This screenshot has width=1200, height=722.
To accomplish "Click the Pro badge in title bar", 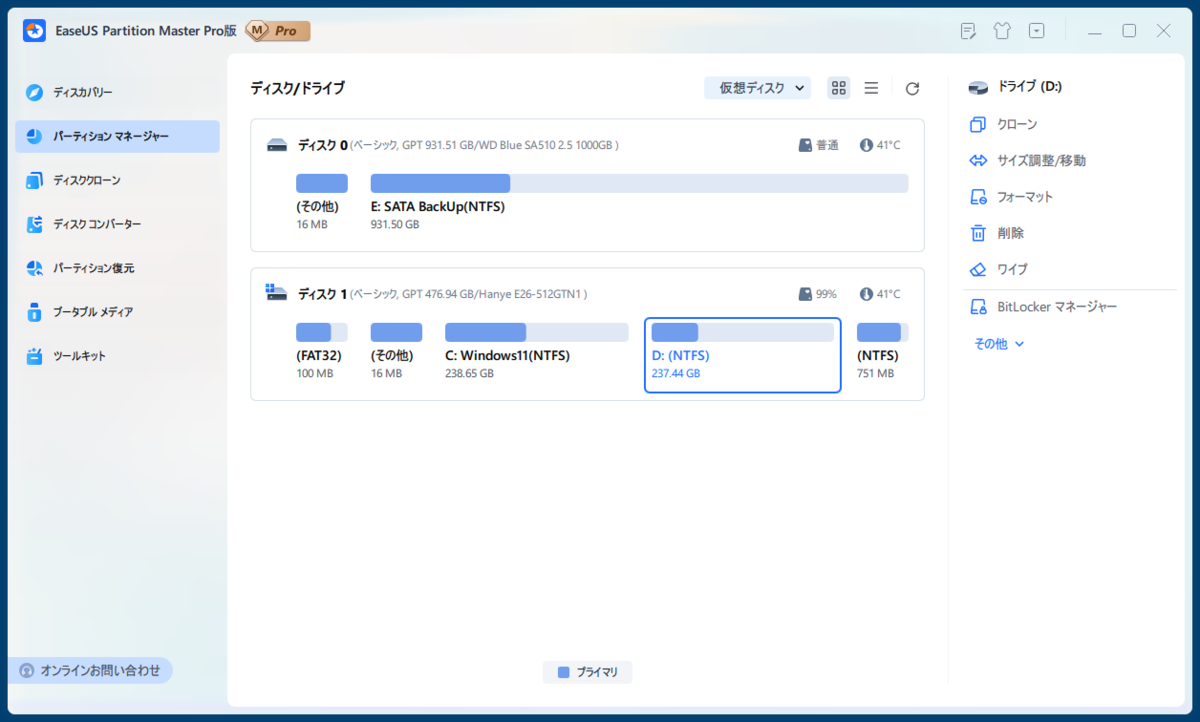I will pyautogui.click(x=278, y=31).
